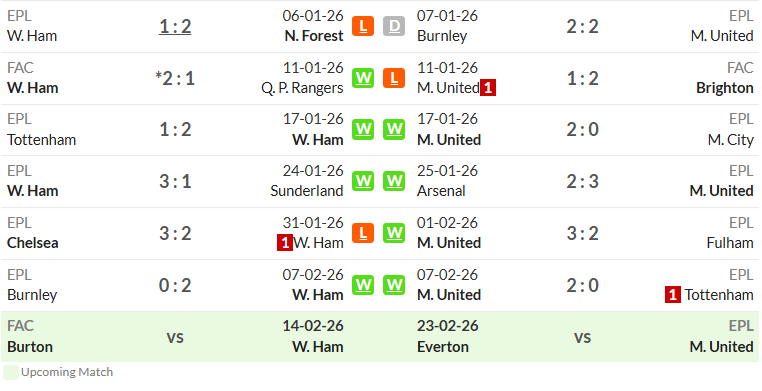This screenshot has width=762, height=391.
Task: Open the 2 : 3 Arsenal vs M. United score
Action: coord(582,182)
